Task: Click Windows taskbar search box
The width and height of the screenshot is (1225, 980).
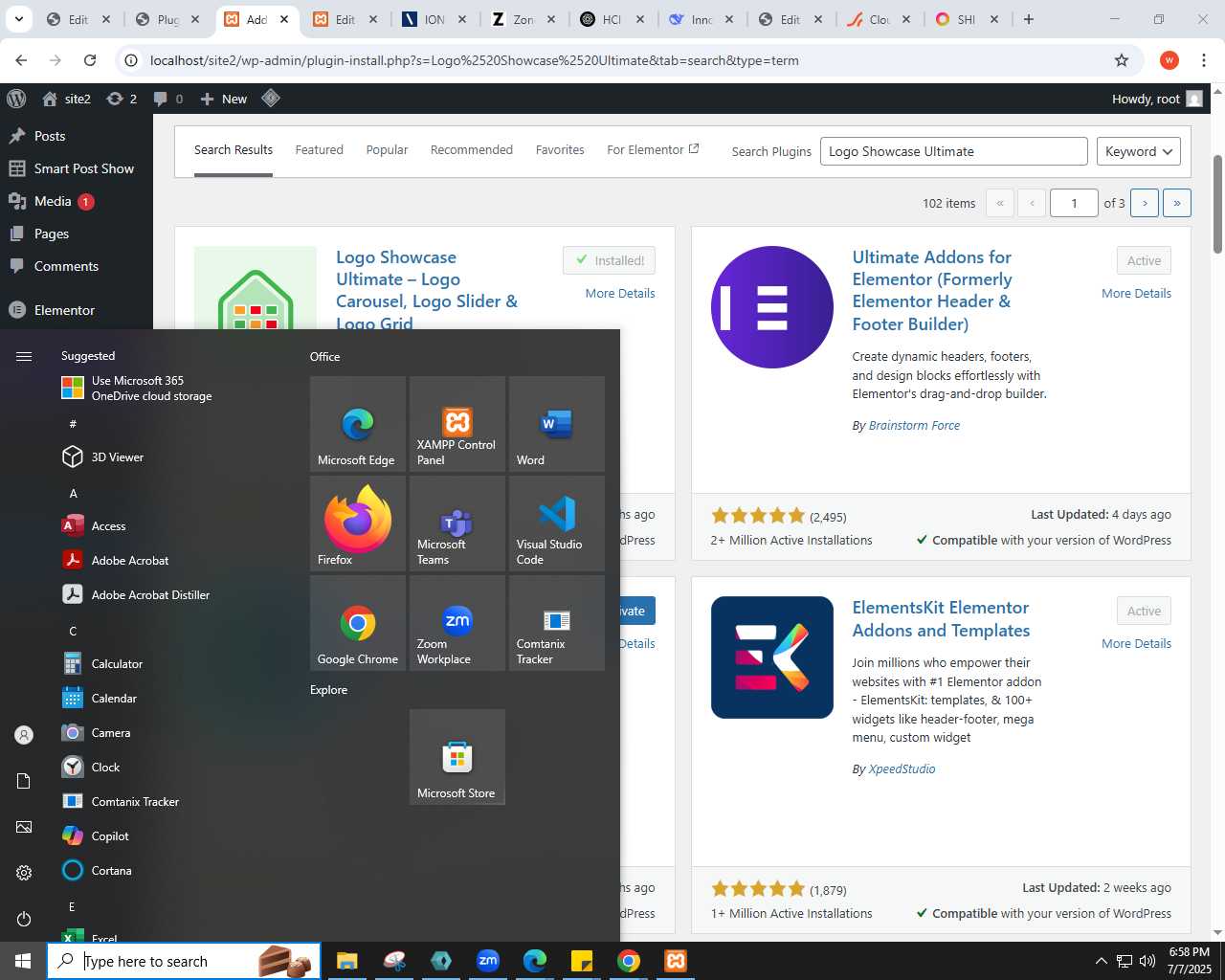Action: coord(184,961)
